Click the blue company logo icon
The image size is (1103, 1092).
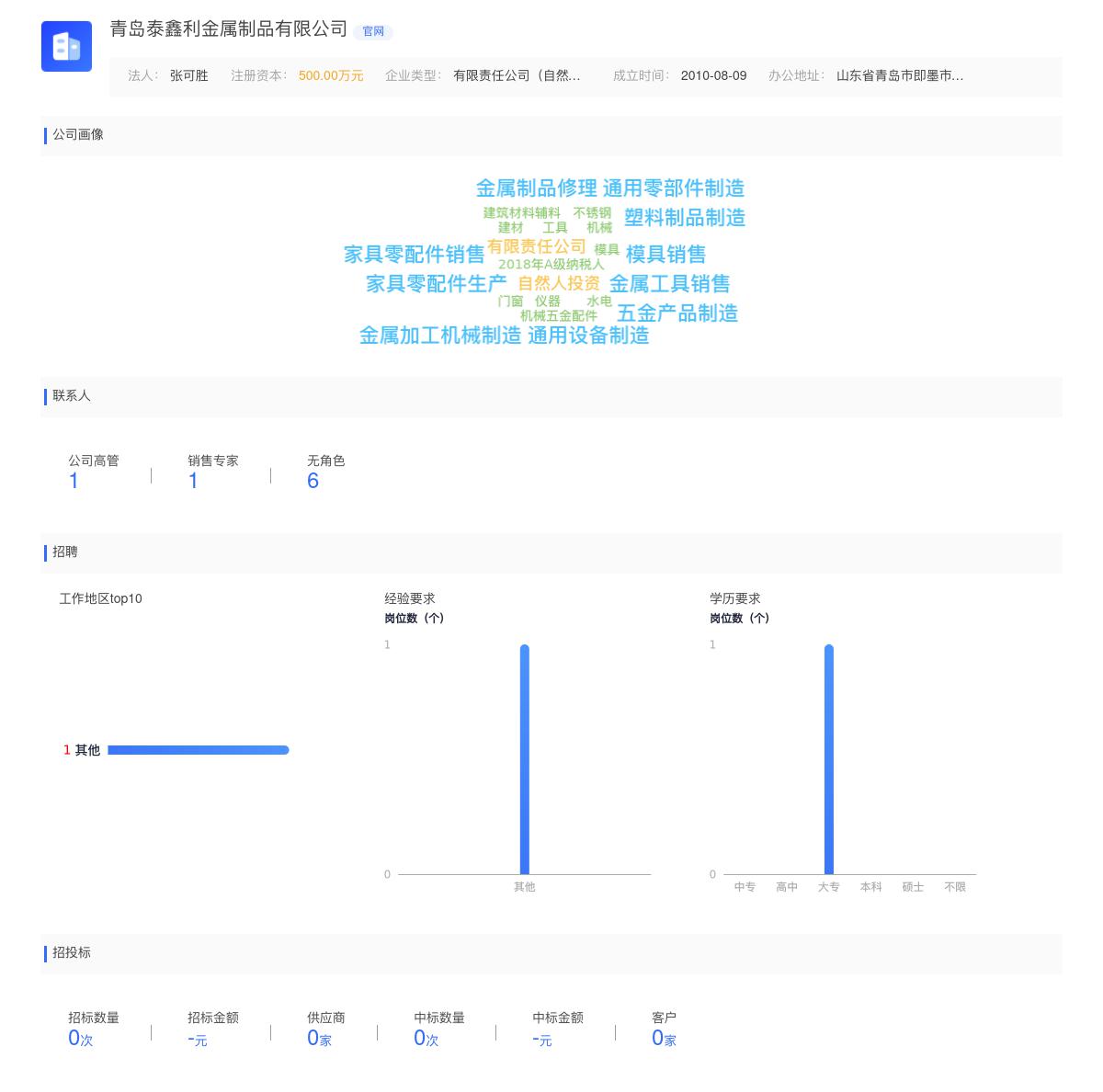(x=66, y=46)
